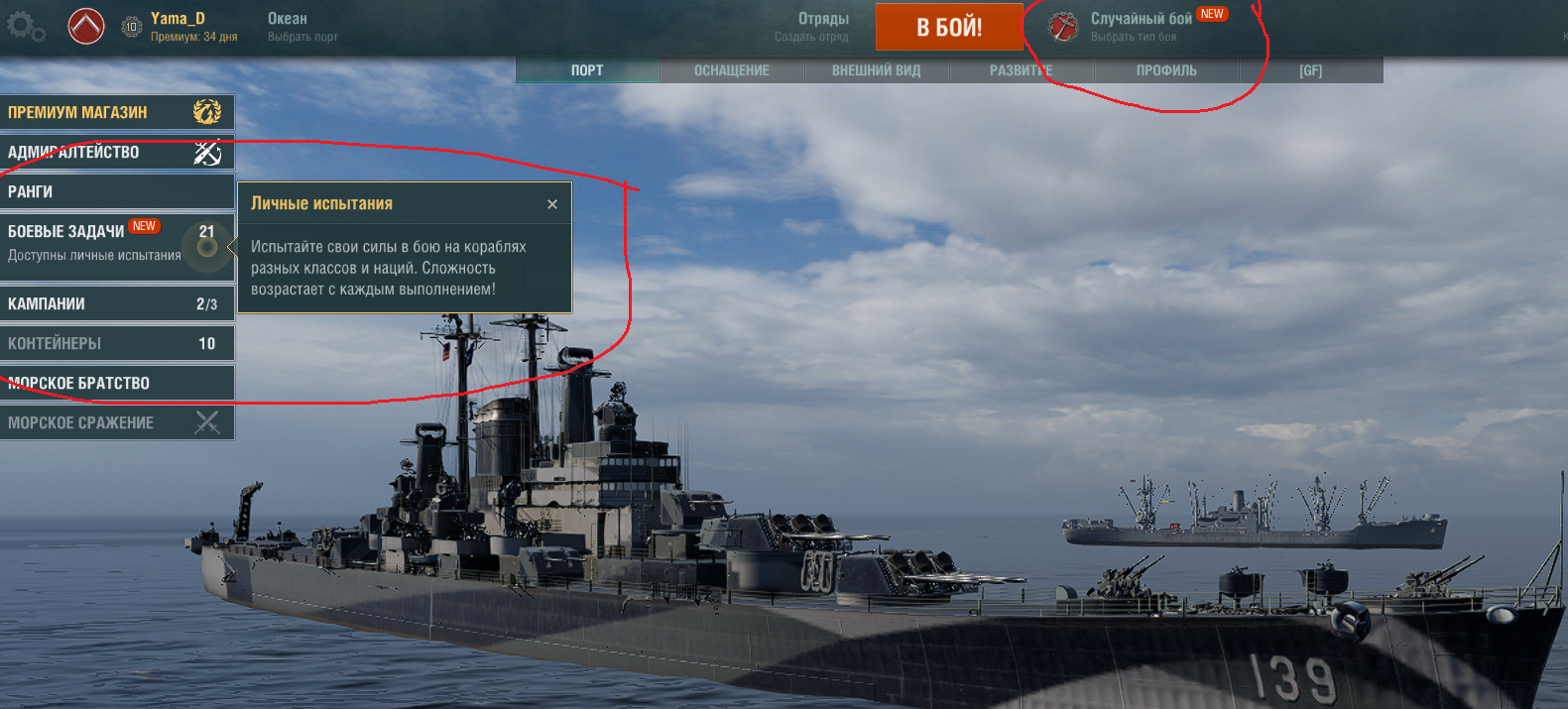Click the red clan emblem icon

(x=86, y=26)
